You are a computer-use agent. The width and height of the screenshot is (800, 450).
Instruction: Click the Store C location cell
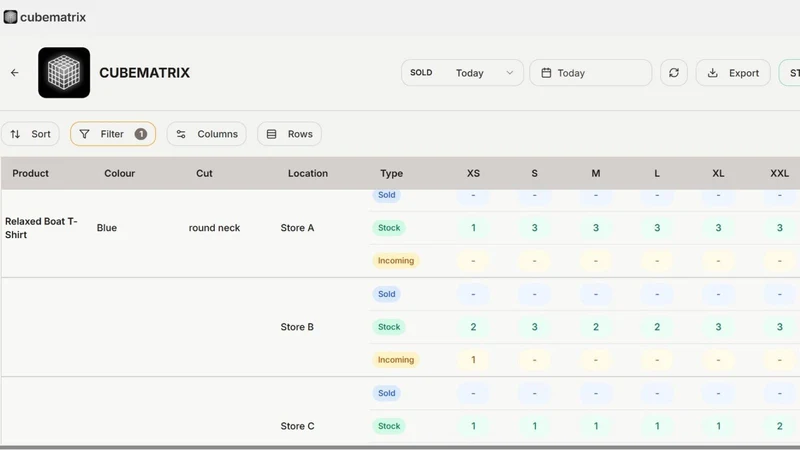[297, 426]
